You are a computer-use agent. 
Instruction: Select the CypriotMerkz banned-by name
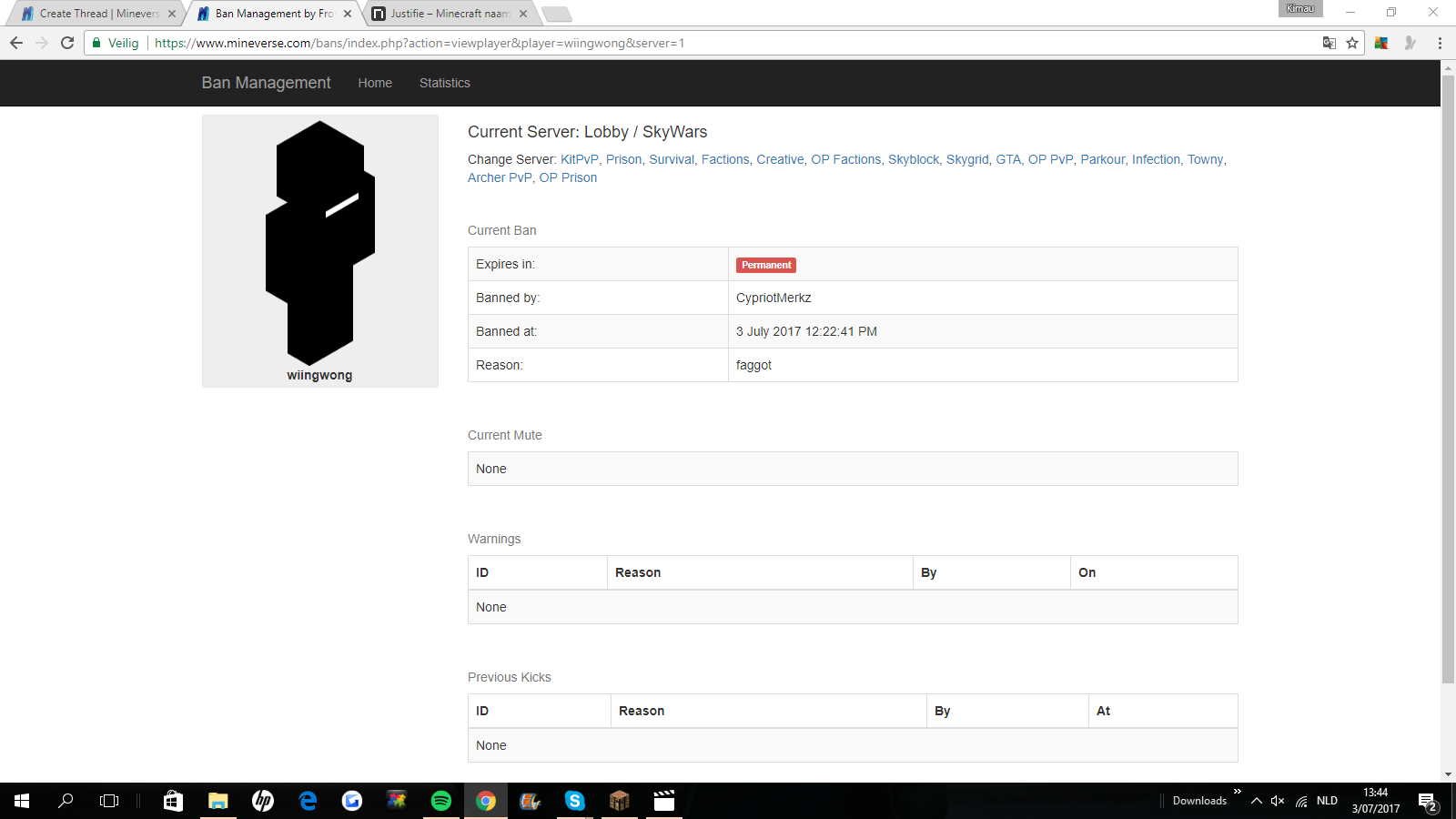pyautogui.click(x=773, y=298)
